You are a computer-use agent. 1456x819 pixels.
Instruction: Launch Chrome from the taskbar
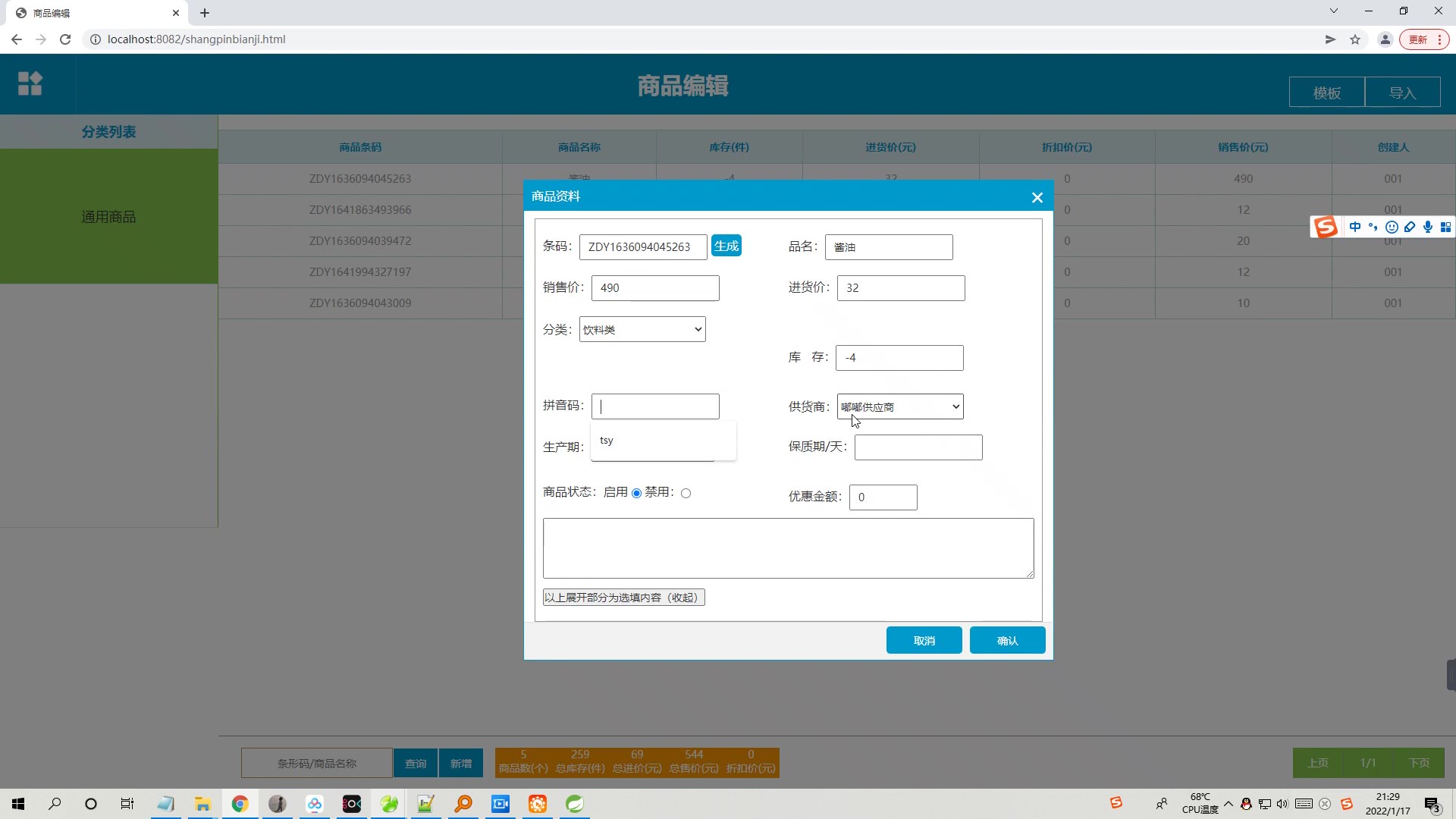pyautogui.click(x=240, y=805)
